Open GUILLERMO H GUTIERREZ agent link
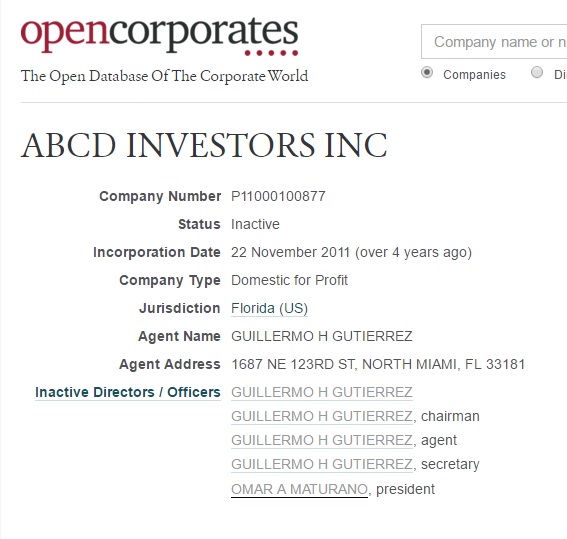 (322, 440)
